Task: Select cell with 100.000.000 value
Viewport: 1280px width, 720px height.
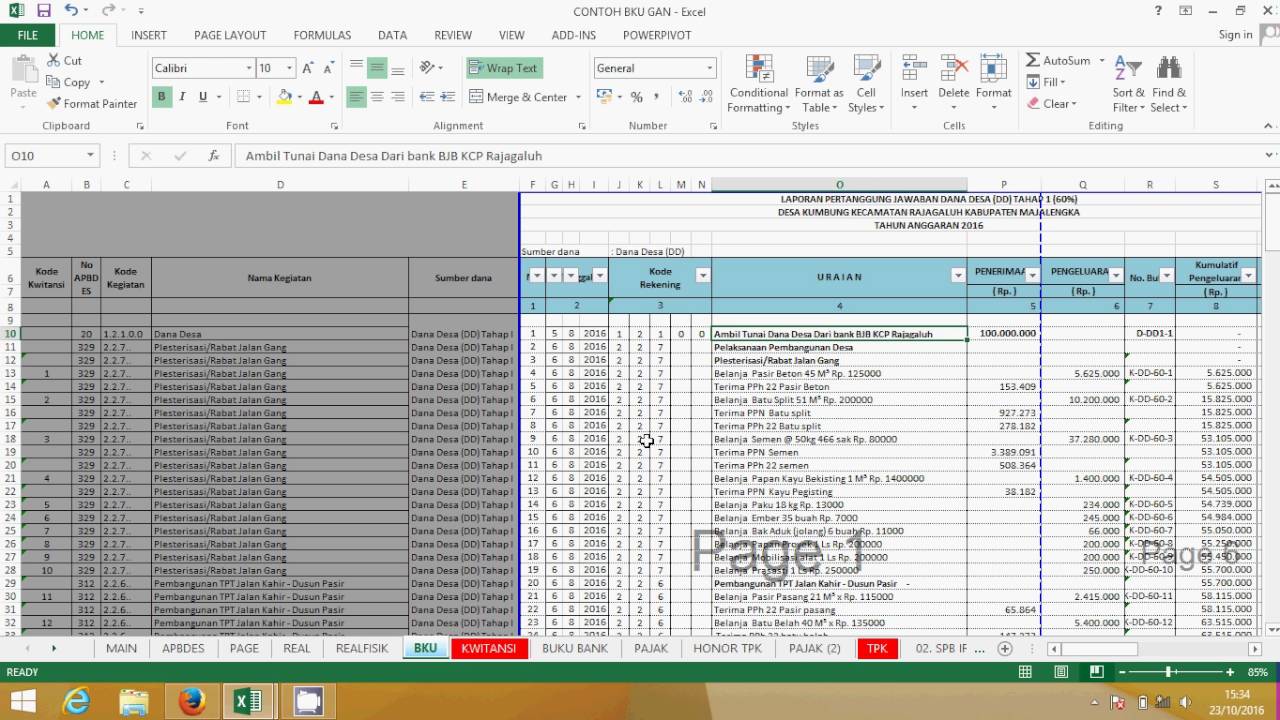Action: tap(1003, 333)
